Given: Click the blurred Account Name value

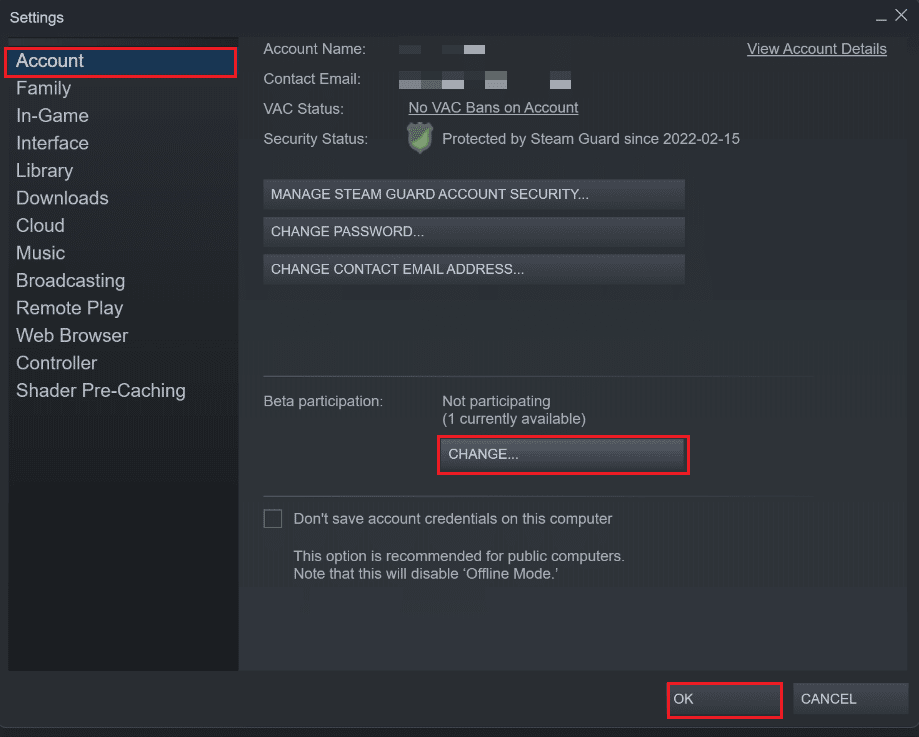Looking at the screenshot, I should [x=442, y=49].
